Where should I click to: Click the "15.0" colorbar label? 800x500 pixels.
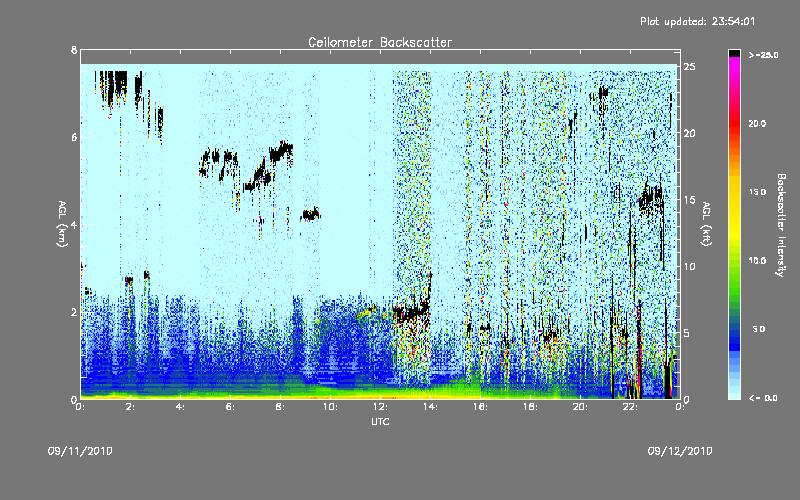tap(757, 192)
